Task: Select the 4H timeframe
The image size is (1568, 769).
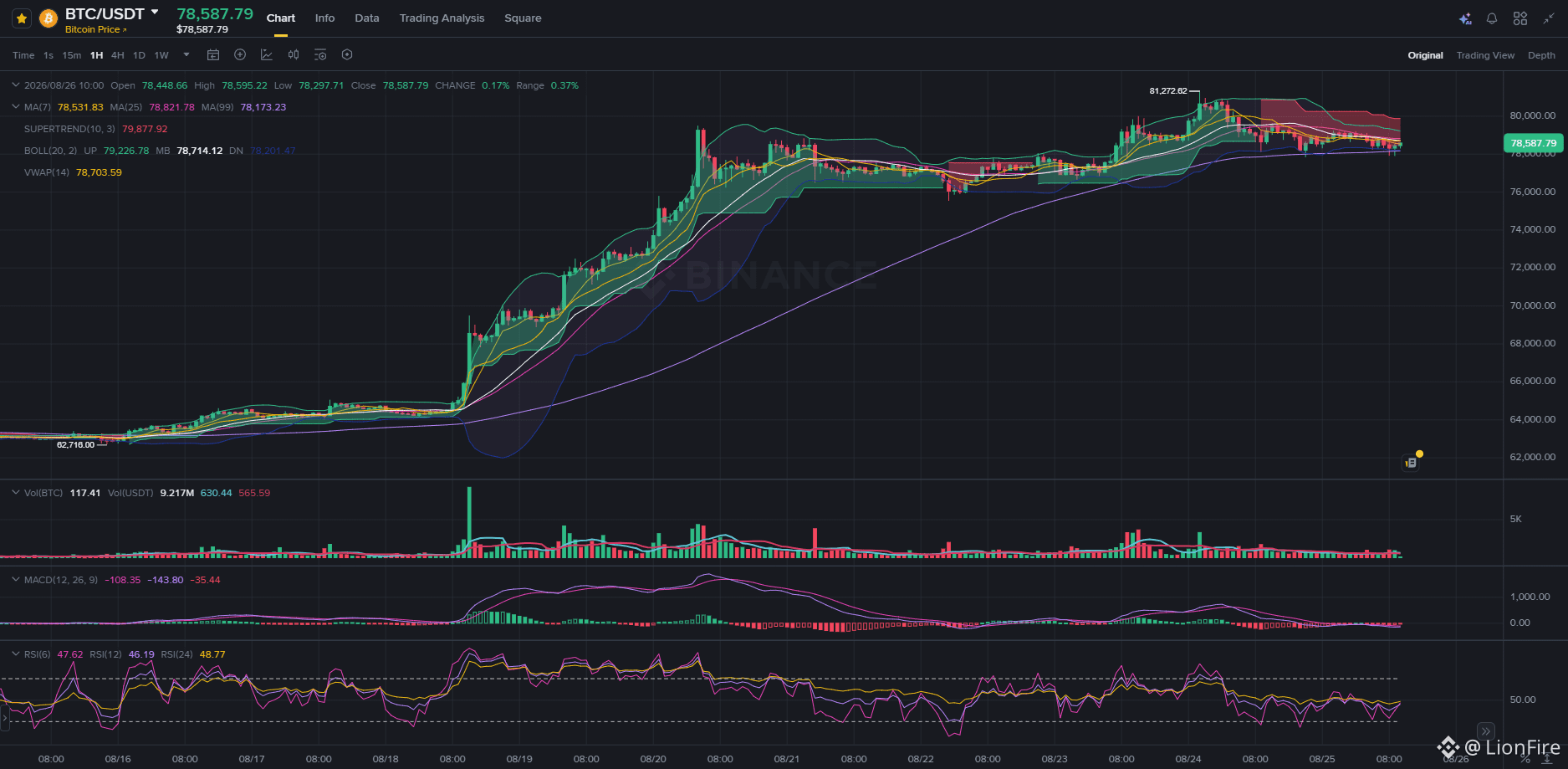Action: coord(118,55)
